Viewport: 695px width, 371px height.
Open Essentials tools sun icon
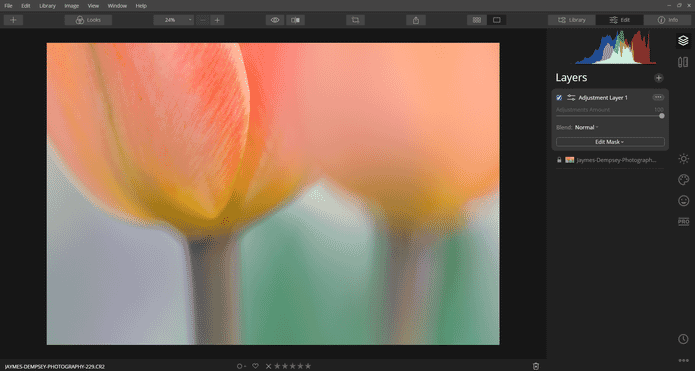coord(683,159)
